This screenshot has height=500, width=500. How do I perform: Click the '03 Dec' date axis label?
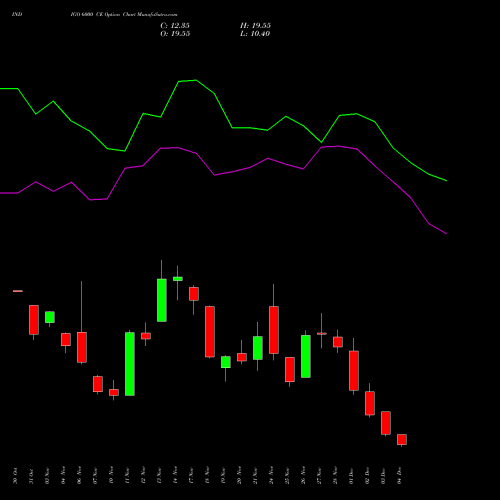coord(383,476)
